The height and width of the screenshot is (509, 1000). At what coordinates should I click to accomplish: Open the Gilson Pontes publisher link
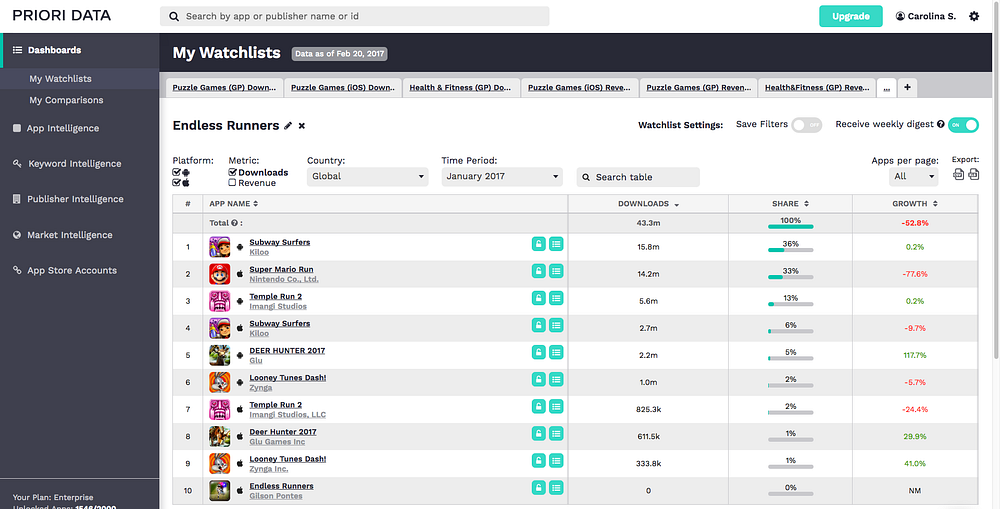tap(276, 496)
